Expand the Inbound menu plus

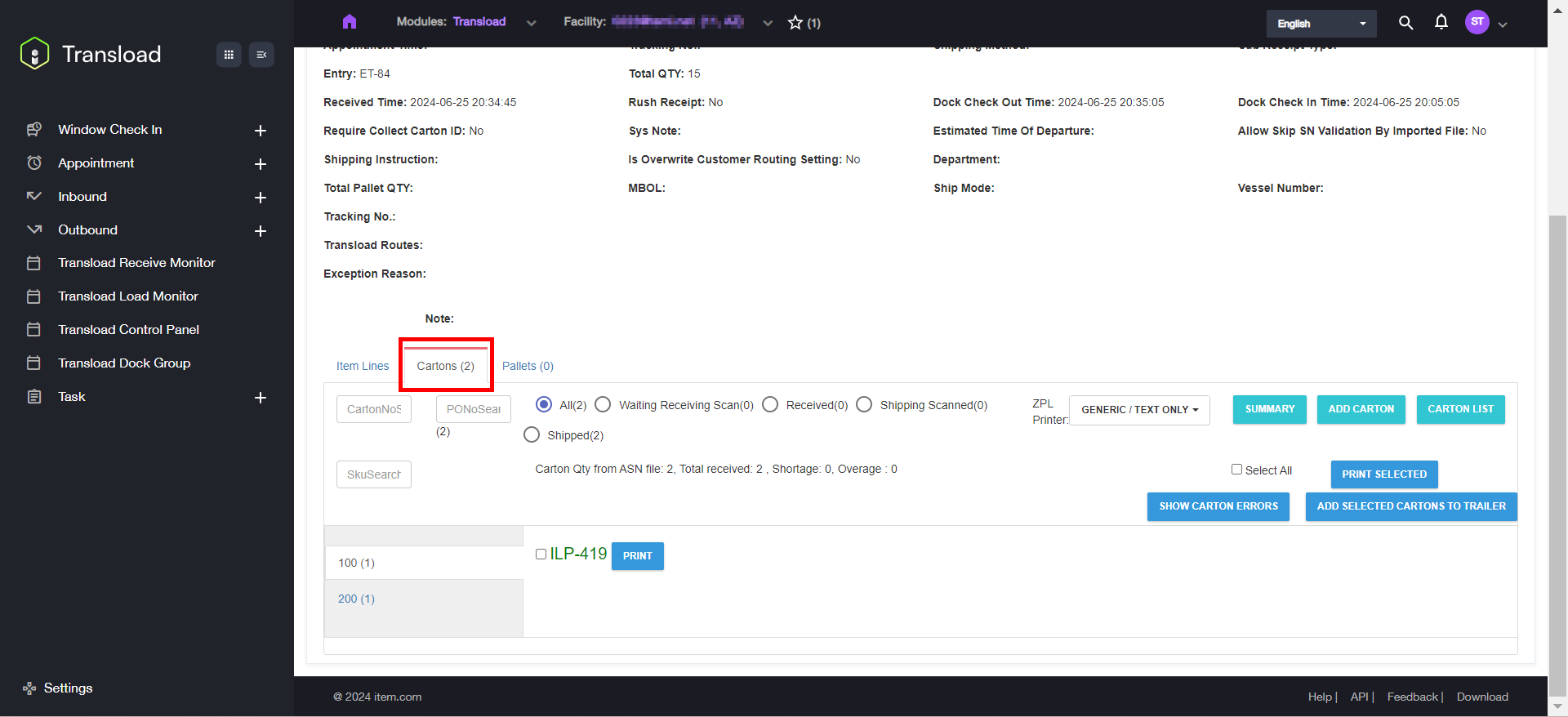261,198
